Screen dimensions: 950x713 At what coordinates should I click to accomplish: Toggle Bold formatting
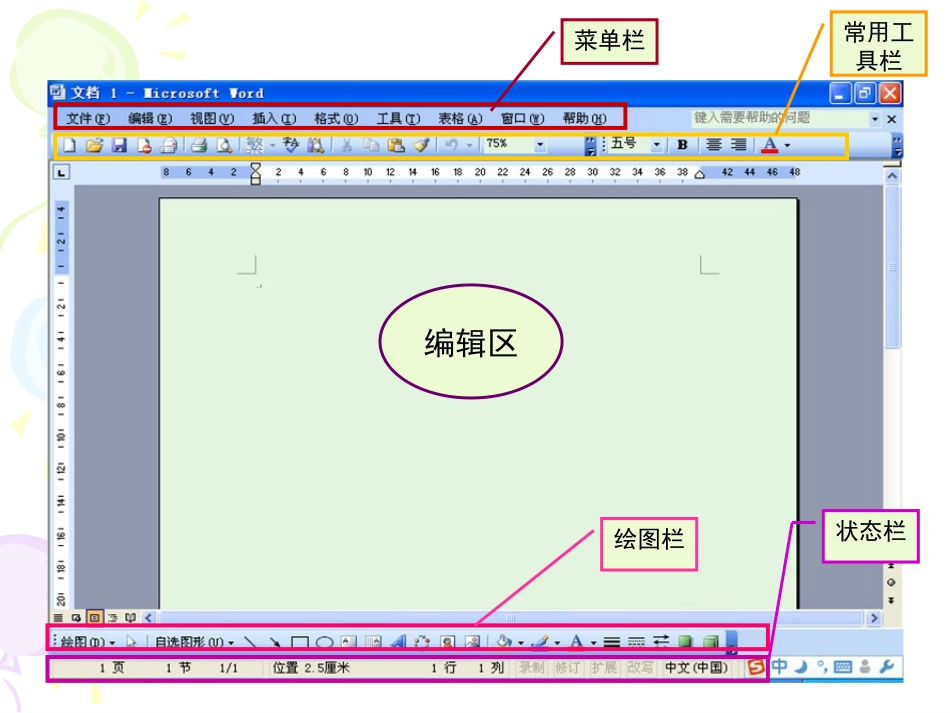(682, 145)
